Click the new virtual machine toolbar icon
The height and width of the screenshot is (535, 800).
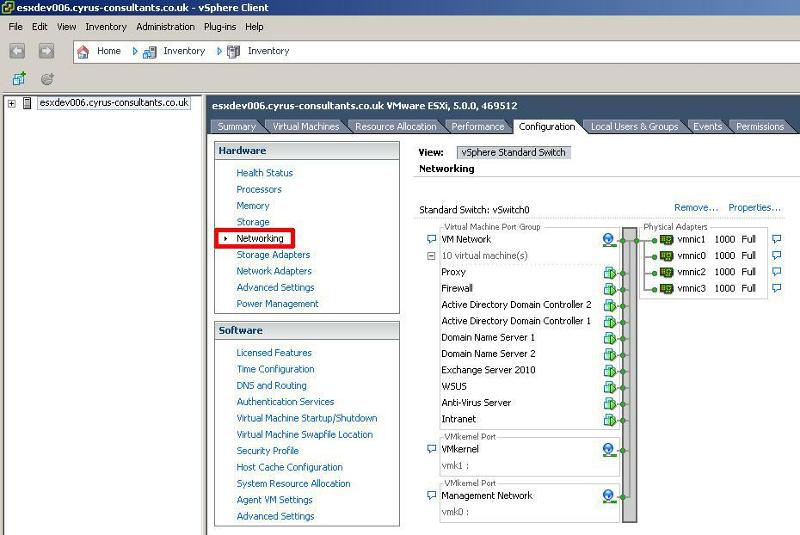coord(19,79)
